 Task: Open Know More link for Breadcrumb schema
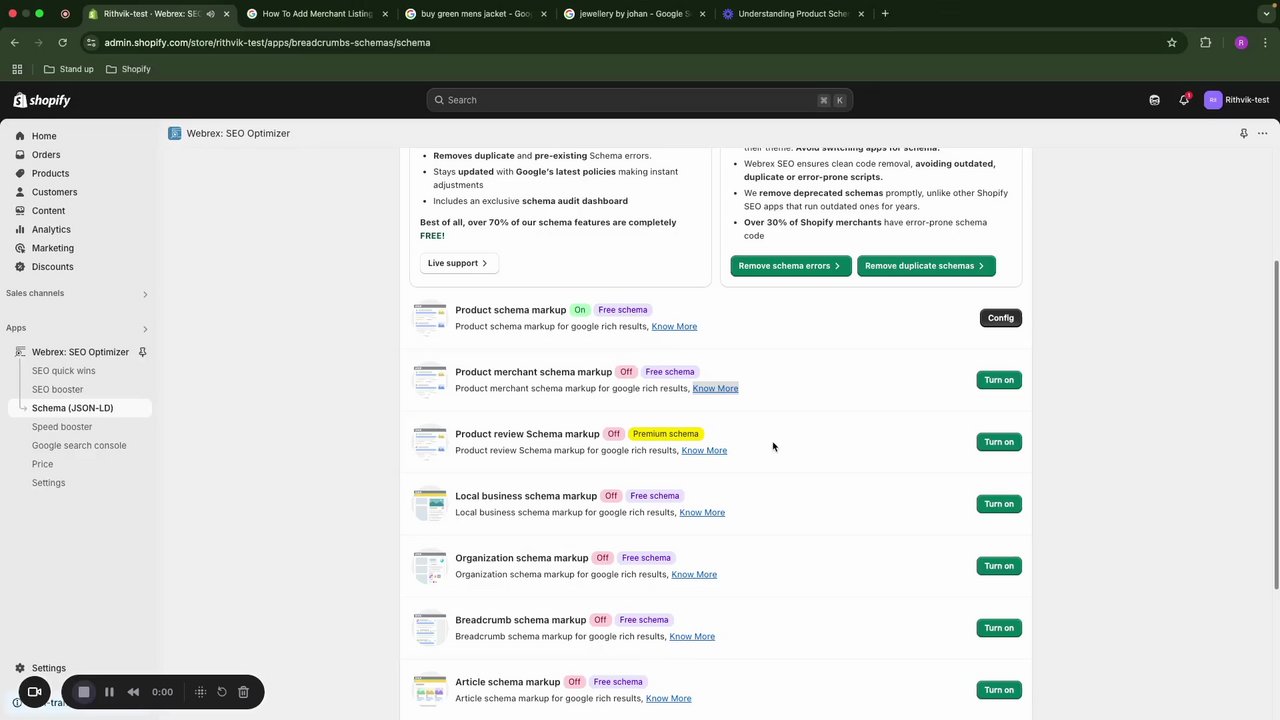coord(692,636)
